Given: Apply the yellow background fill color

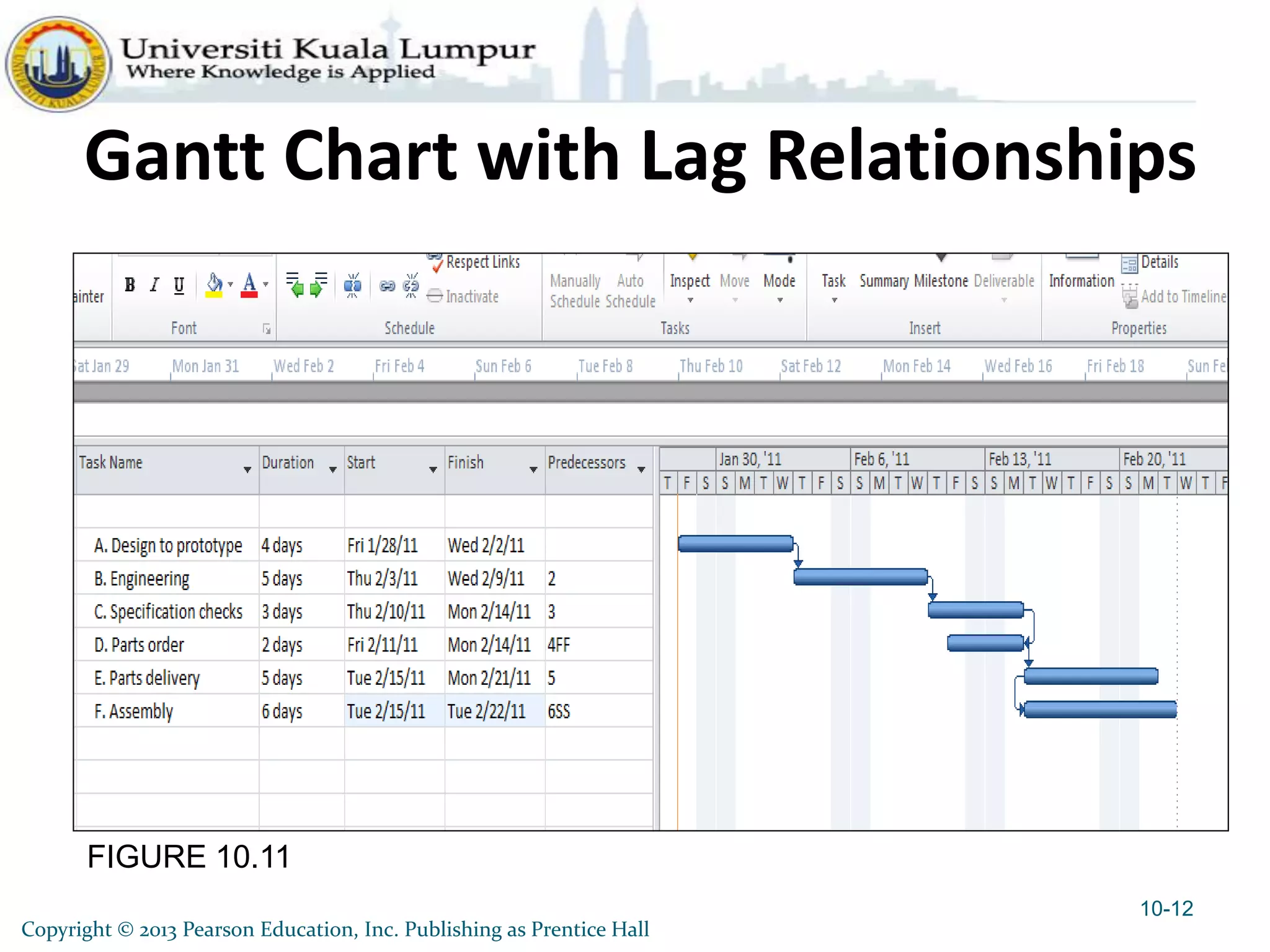Looking at the screenshot, I should (x=214, y=286).
